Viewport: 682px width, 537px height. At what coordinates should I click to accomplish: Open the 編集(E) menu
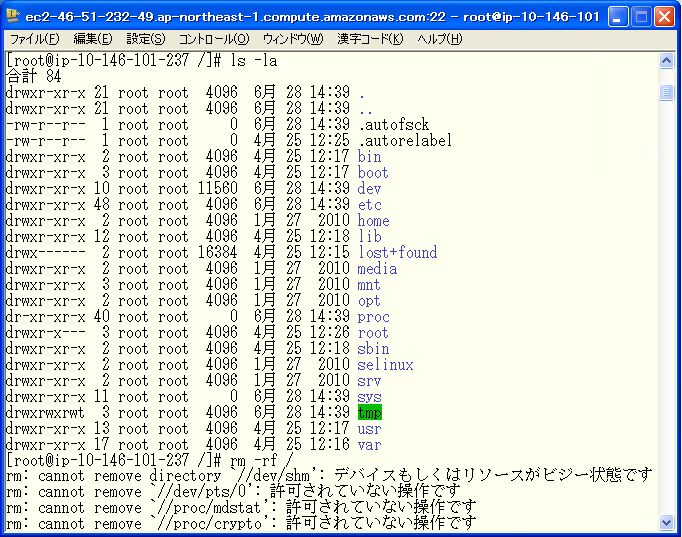point(93,39)
